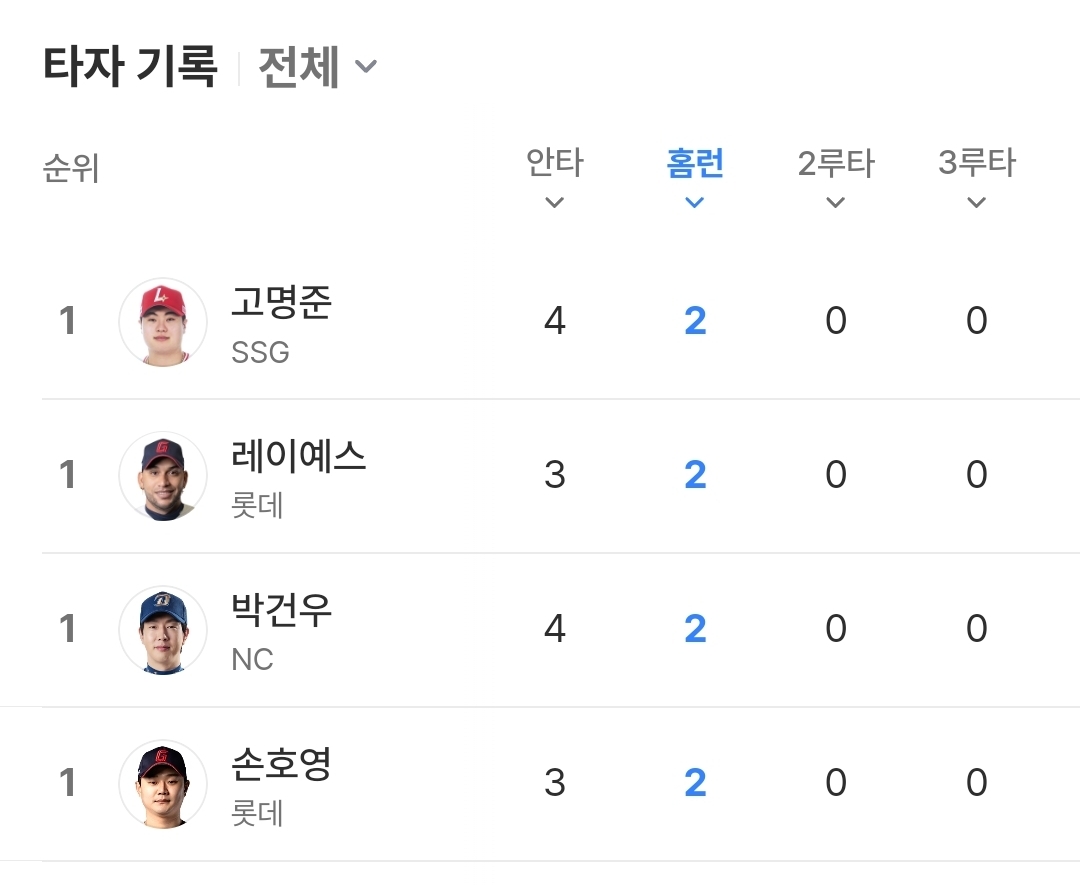The width and height of the screenshot is (1080, 886).
Task: Expand the 전체 filter dropdown
Action: pos(318,67)
